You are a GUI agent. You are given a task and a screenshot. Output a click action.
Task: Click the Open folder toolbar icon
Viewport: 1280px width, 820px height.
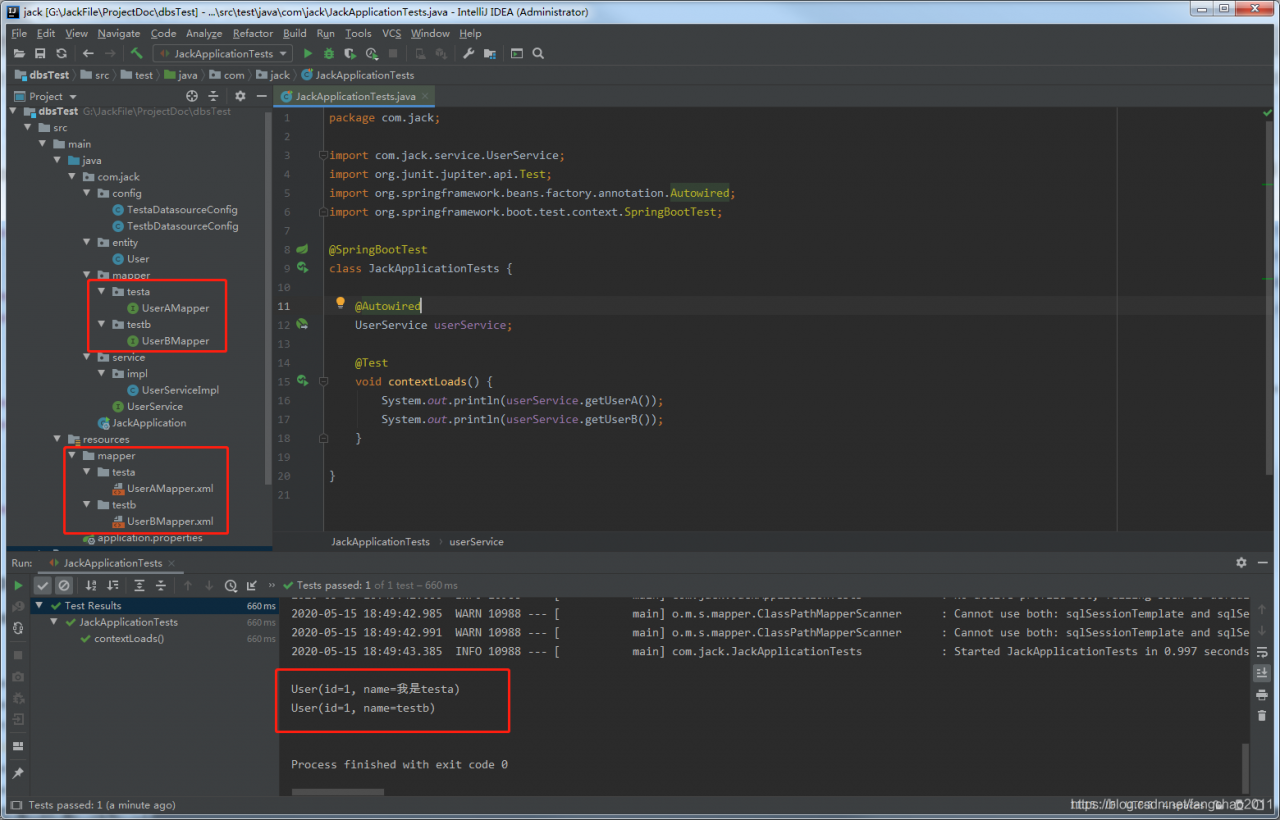19,53
